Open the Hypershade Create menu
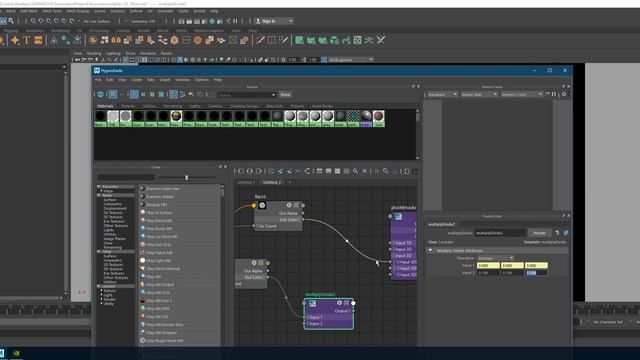Viewport: 640px width, 360px height. pos(137,80)
